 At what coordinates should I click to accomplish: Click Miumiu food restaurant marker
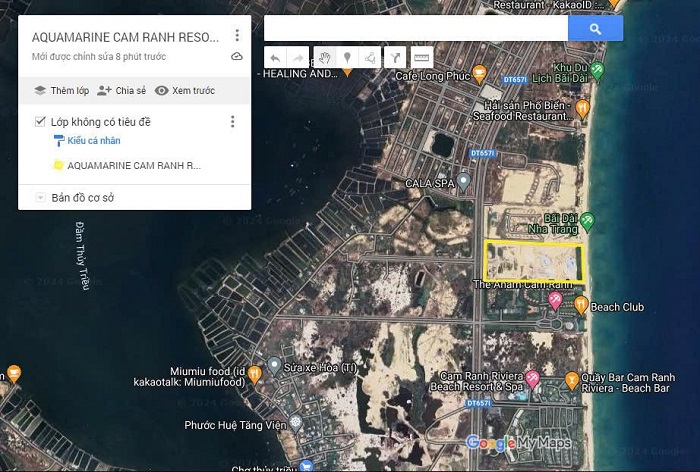tap(254, 374)
